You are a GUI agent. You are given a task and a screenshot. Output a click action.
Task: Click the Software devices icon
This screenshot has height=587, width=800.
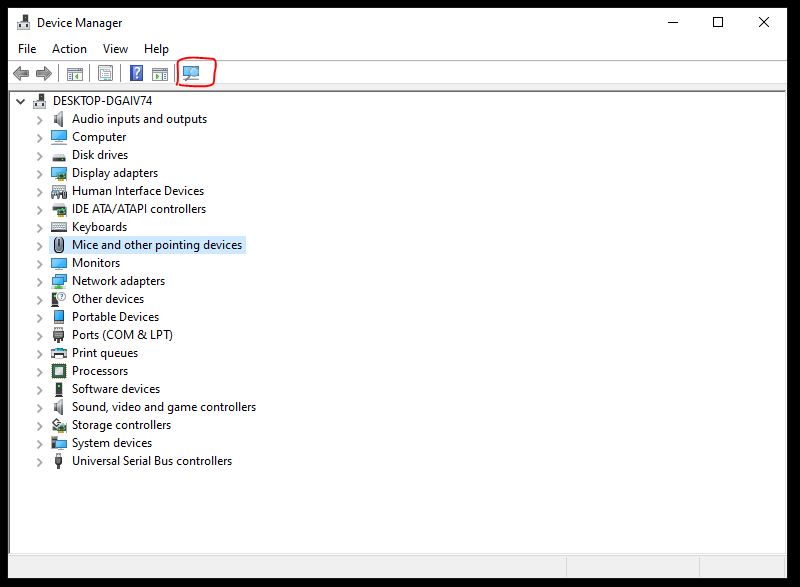pyautogui.click(x=59, y=389)
